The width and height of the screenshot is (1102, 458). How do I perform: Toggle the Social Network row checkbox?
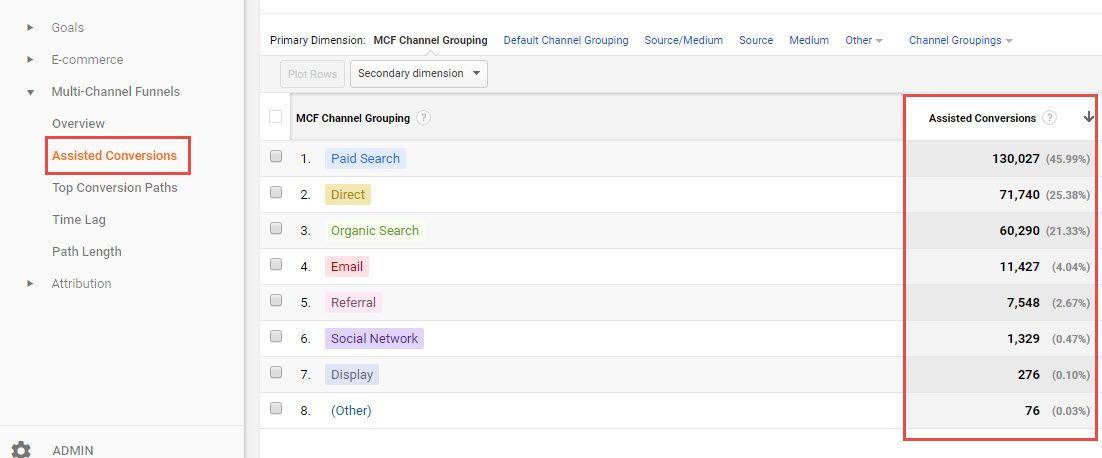click(x=276, y=337)
